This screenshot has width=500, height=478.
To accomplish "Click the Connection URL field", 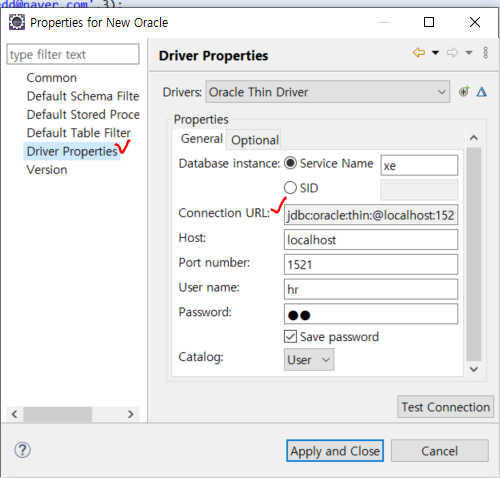I will click(x=371, y=215).
